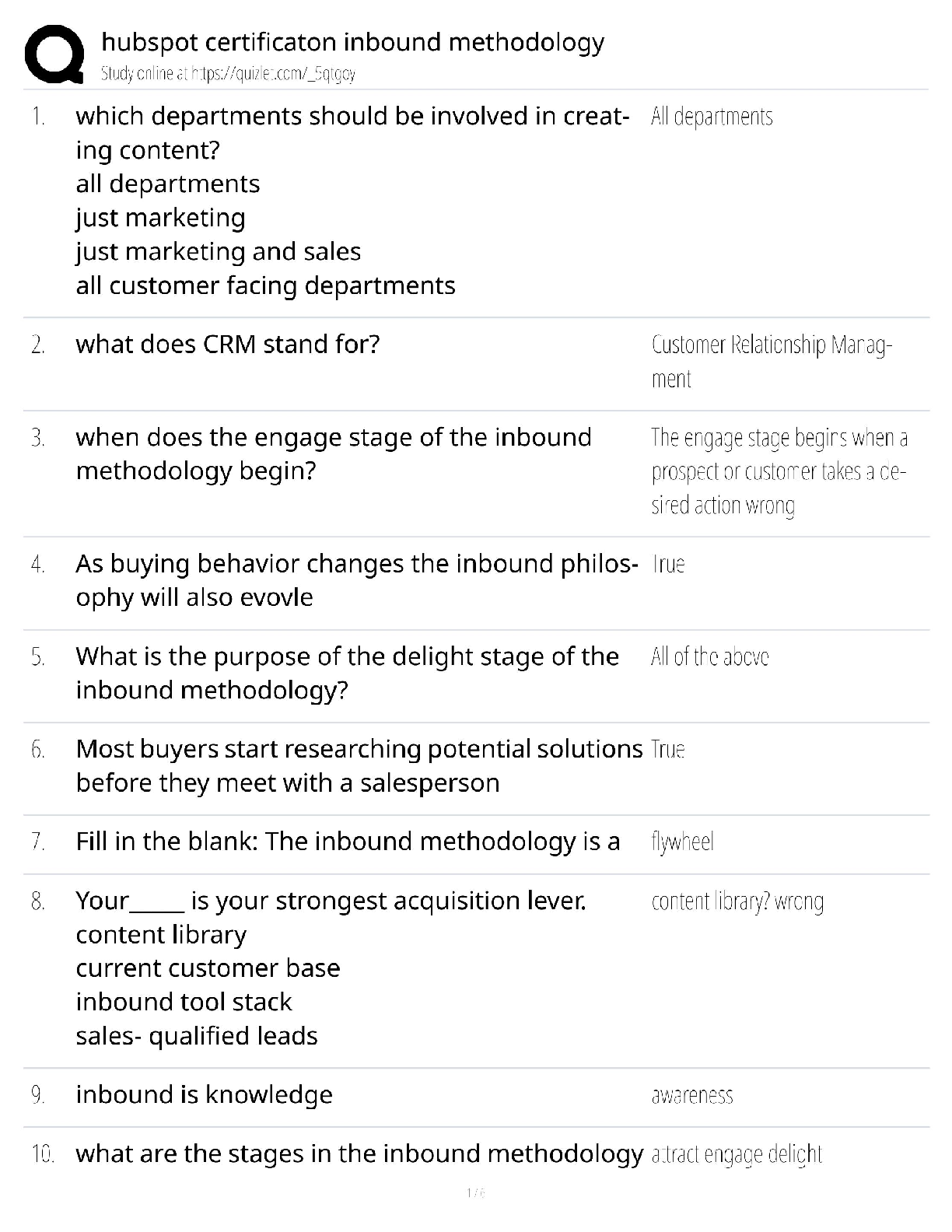
Task: Choose the 'inbound tool stack' option
Action: (184, 1003)
